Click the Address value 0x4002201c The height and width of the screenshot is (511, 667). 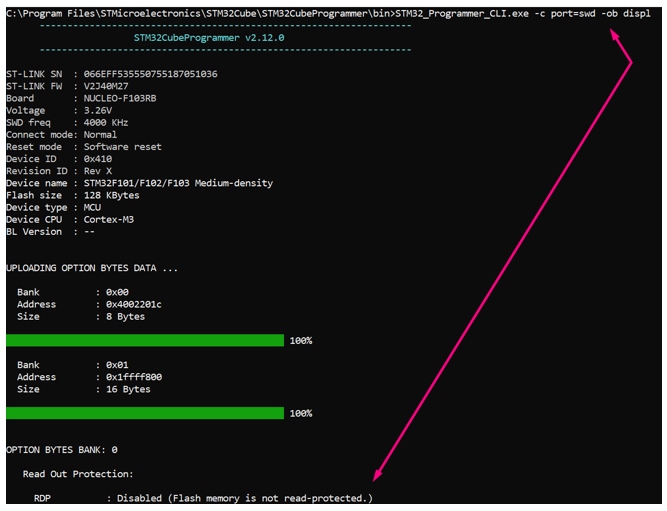[x=134, y=305]
